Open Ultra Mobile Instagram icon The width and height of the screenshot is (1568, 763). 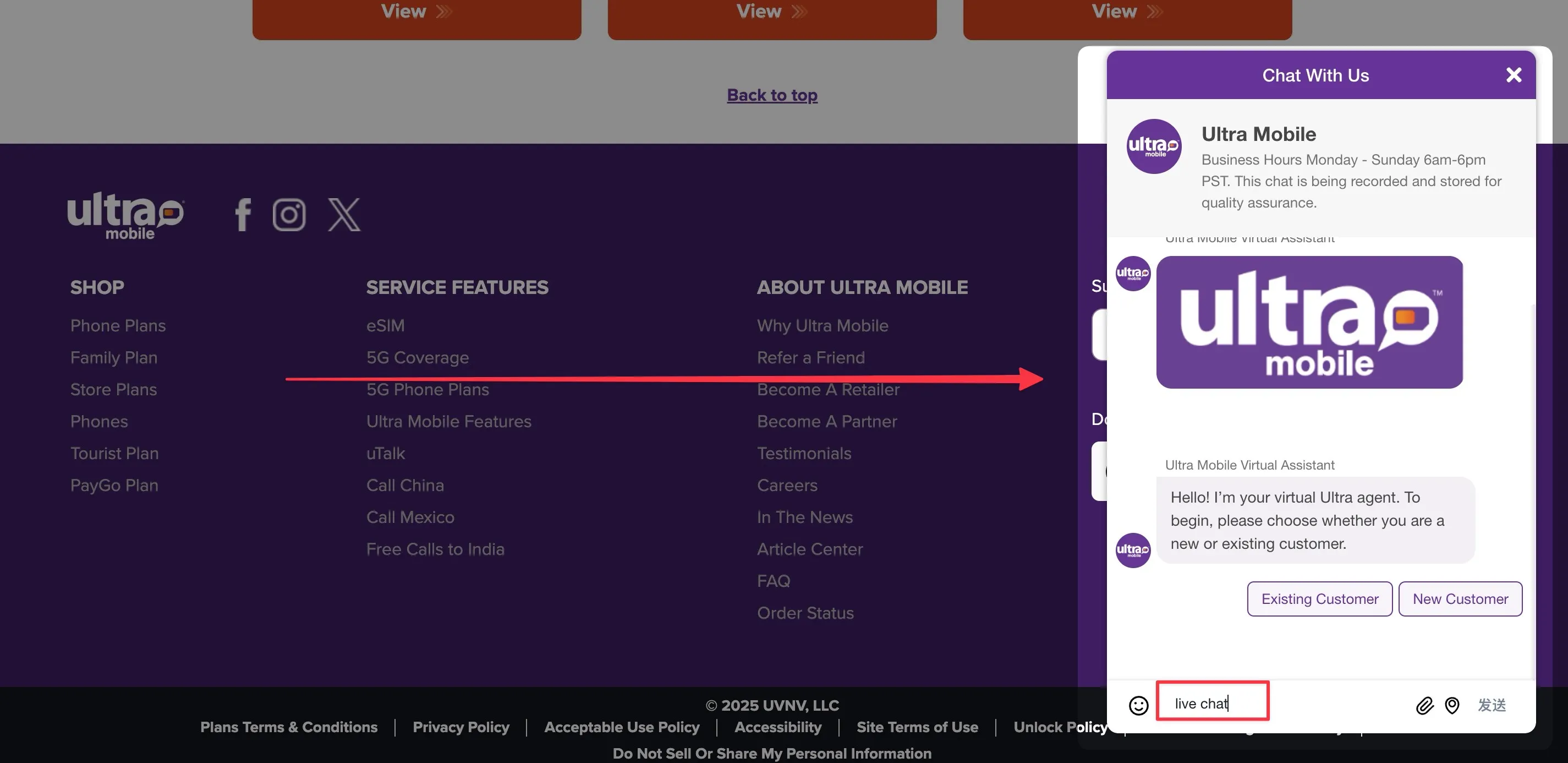pos(289,214)
